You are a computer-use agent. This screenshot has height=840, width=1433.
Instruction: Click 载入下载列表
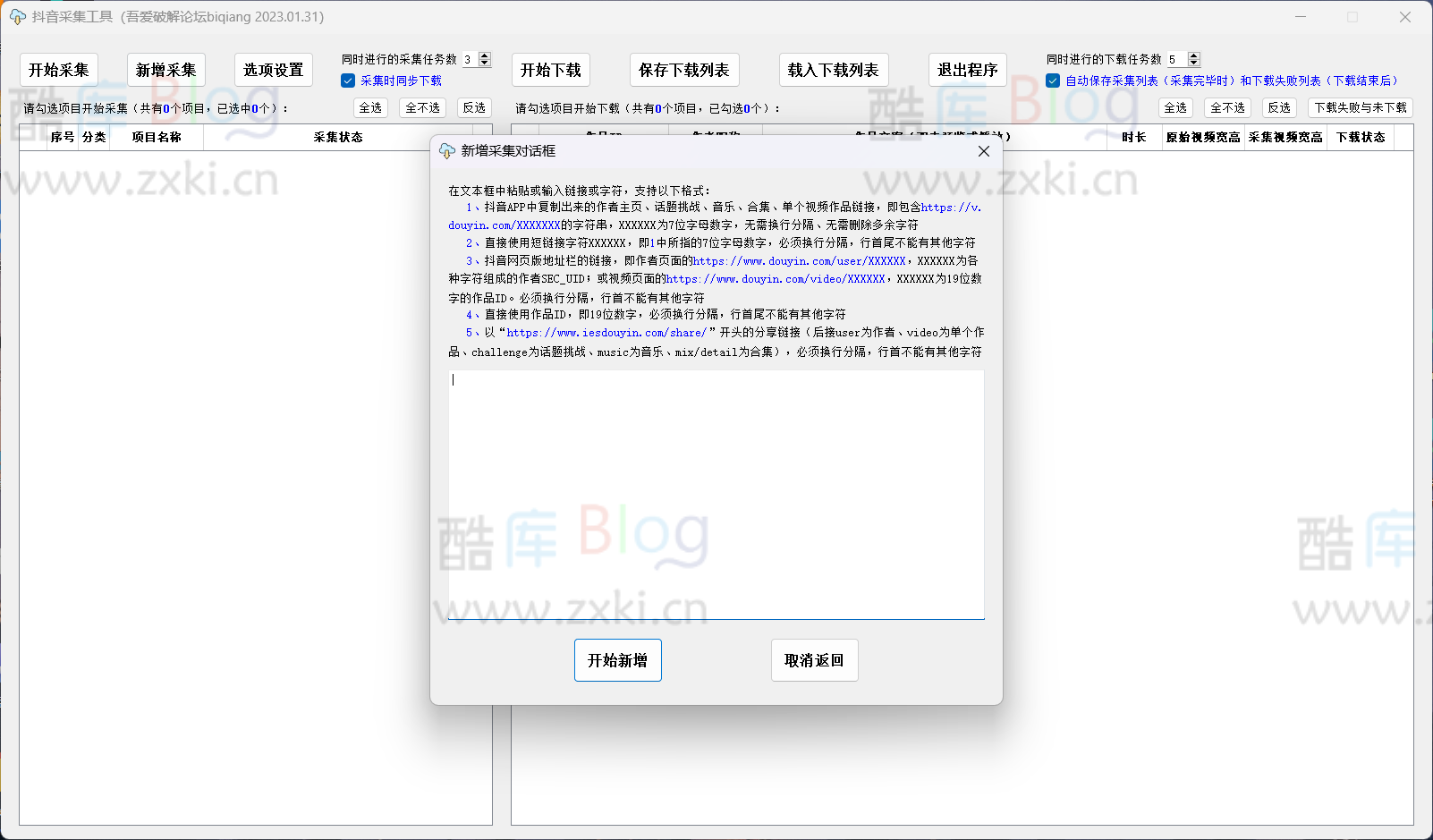[x=833, y=69]
